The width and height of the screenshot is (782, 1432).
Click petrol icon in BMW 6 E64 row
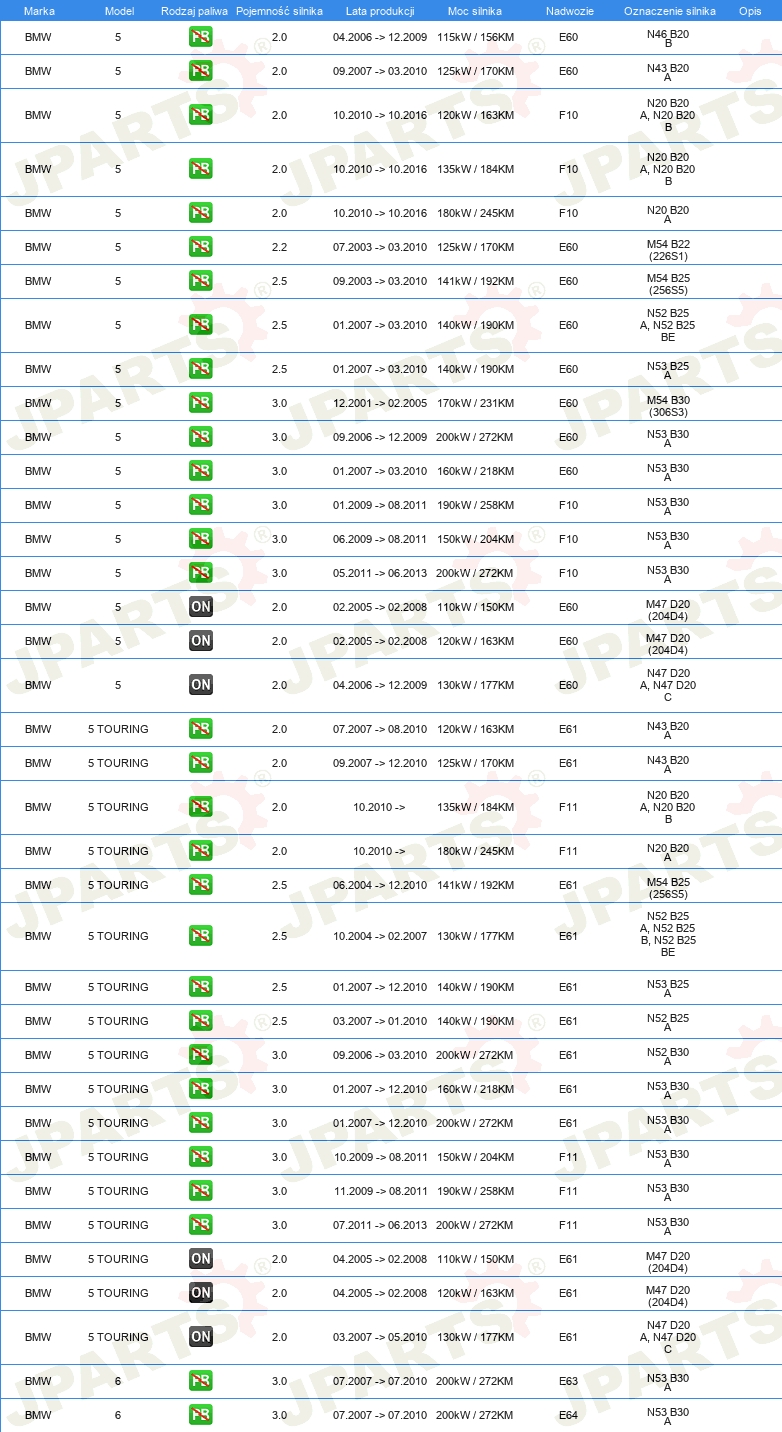click(201, 1415)
